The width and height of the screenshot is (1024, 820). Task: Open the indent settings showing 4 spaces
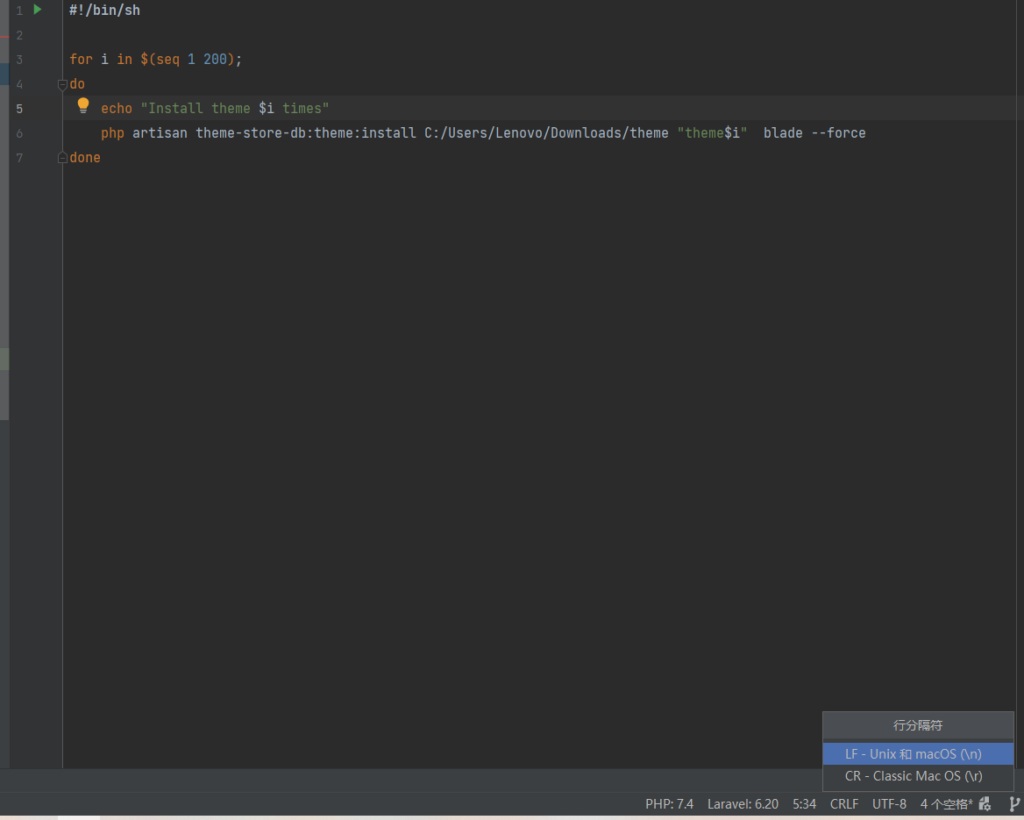[x=945, y=804]
